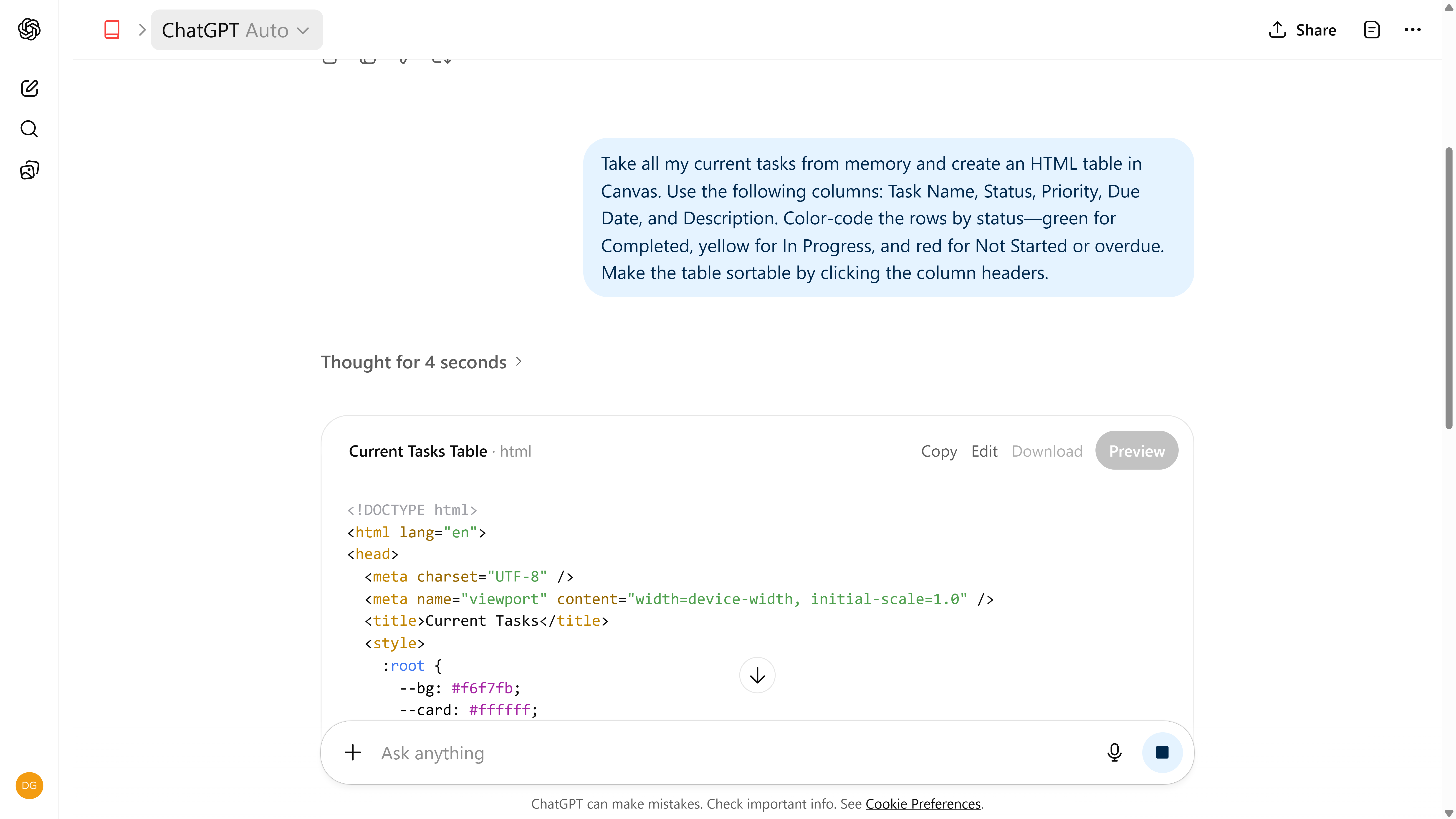Open the Cookie Preferences link
Image resolution: width=1456 pixels, height=819 pixels.
[923, 804]
